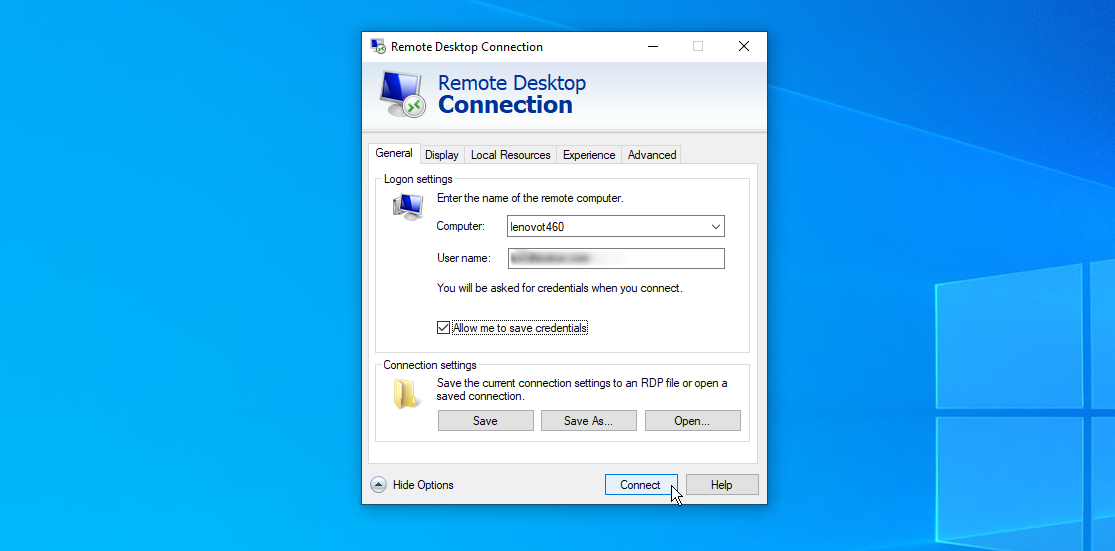Click the large Remote Desktop monitor banner icon

pyautogui.click(x=402, y=94)
